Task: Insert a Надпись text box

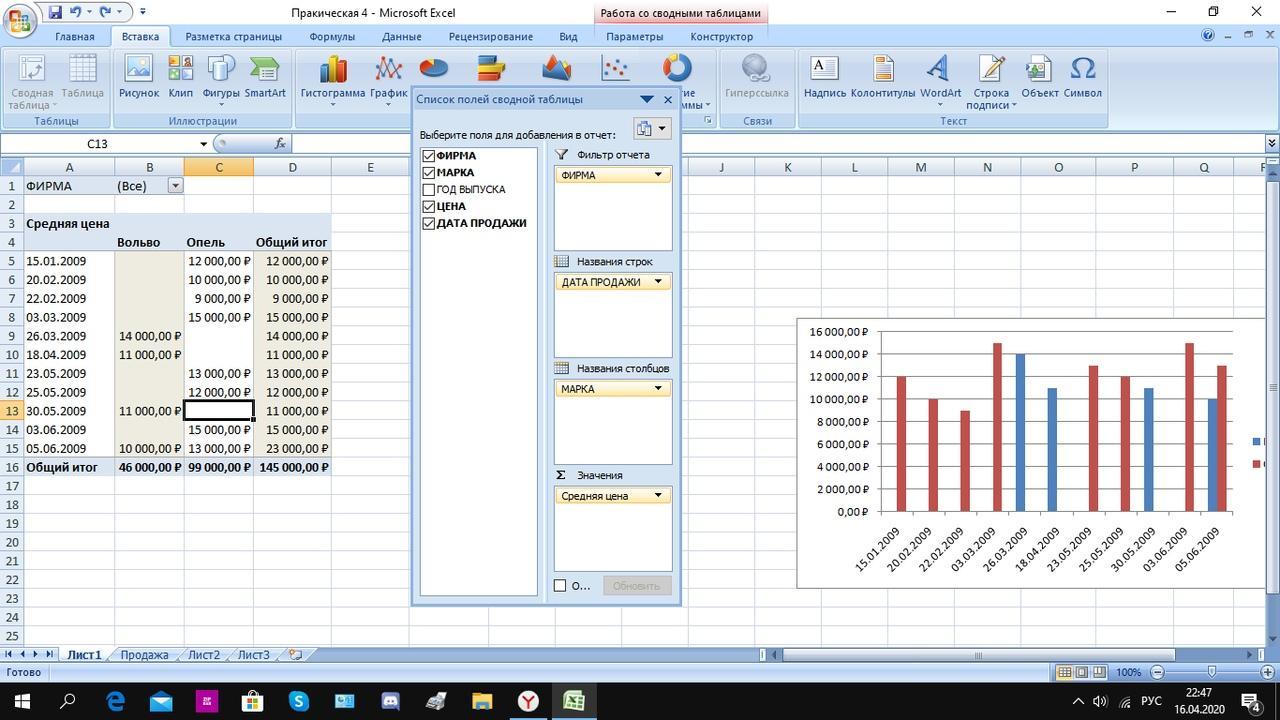Action: (824, 77)
